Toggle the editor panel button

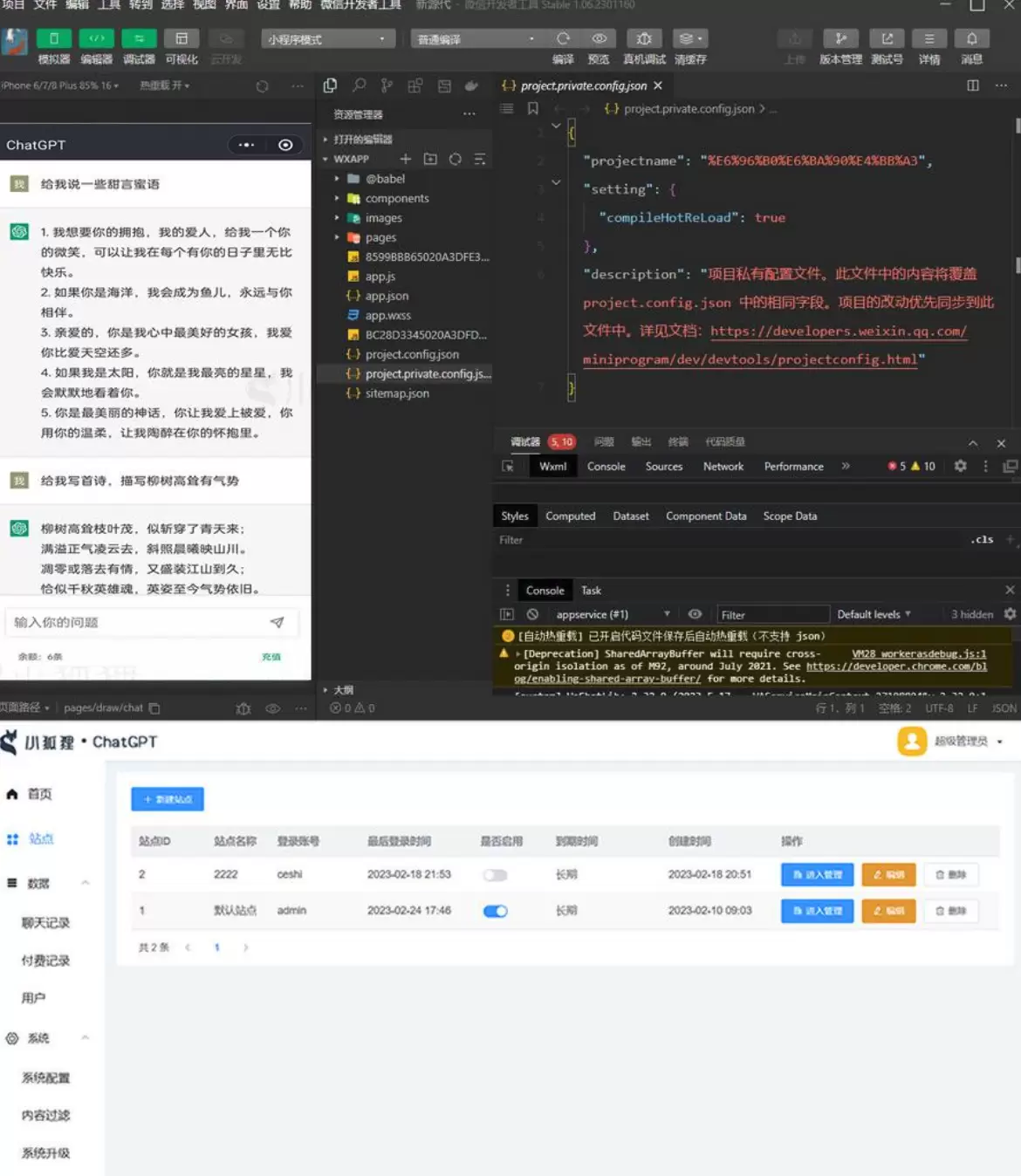click(x=96, y=39)
